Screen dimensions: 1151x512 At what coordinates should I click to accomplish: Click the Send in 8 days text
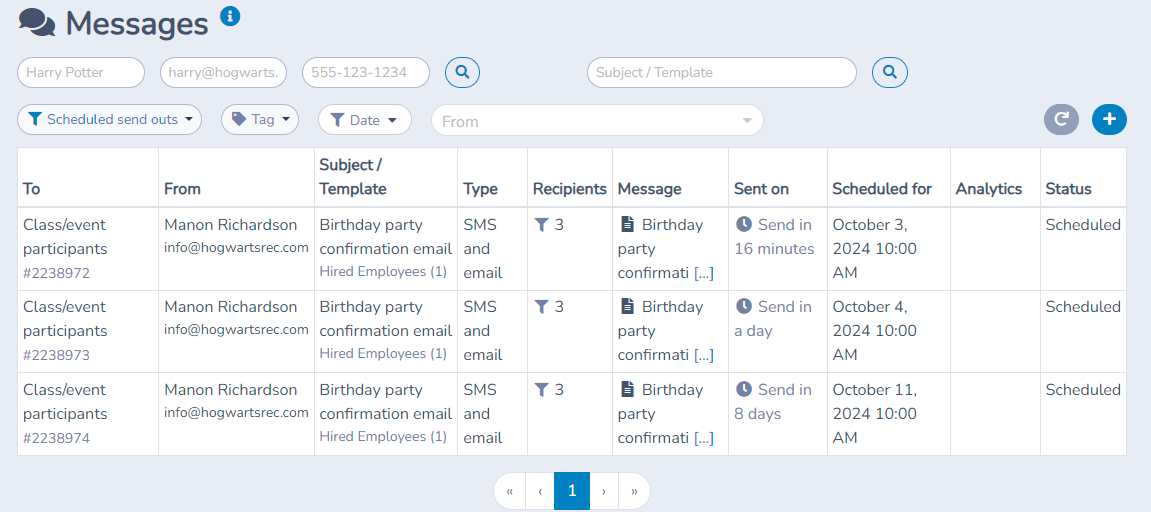773,402
